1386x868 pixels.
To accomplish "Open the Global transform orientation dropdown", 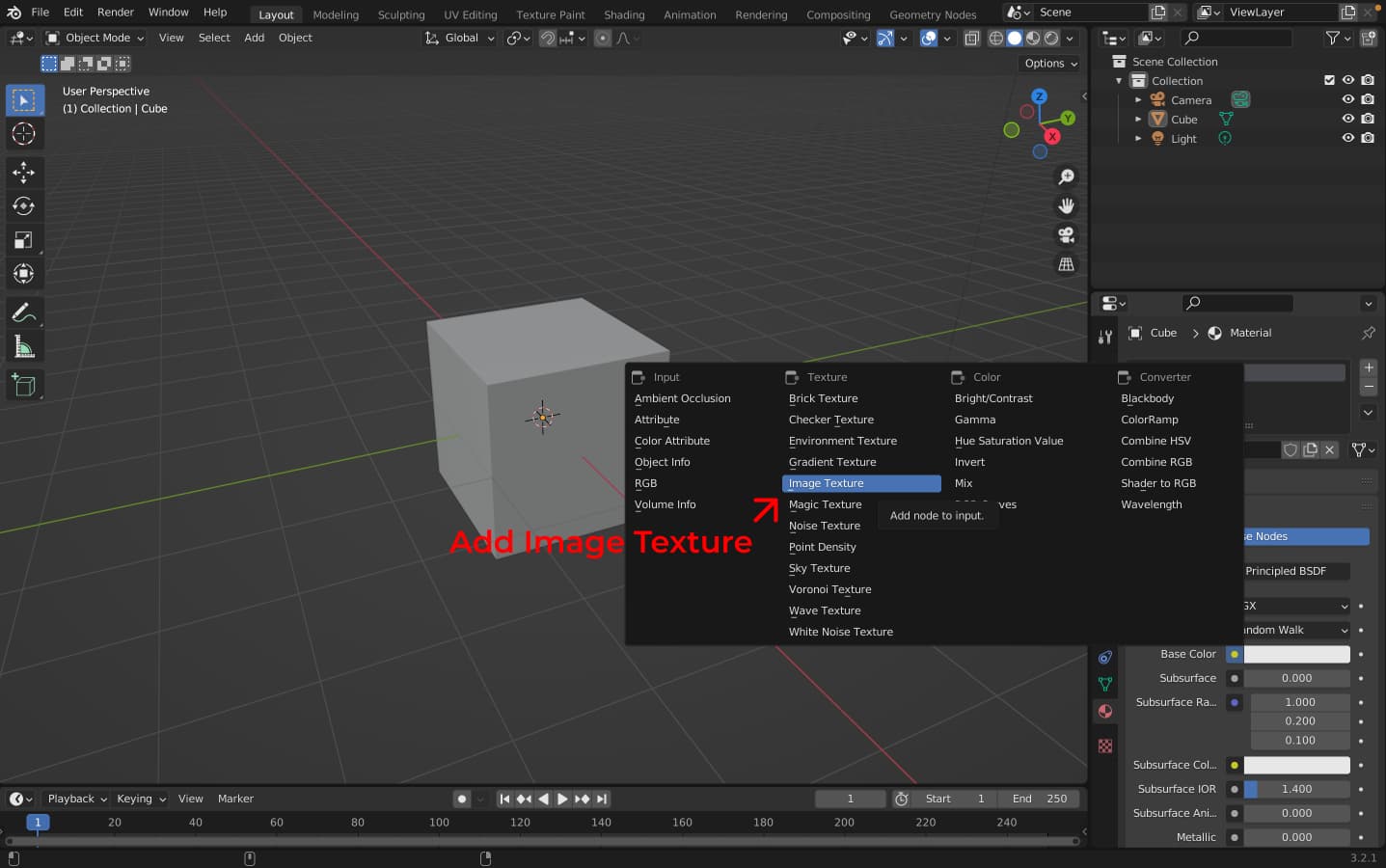I will [x=461, y=38].
